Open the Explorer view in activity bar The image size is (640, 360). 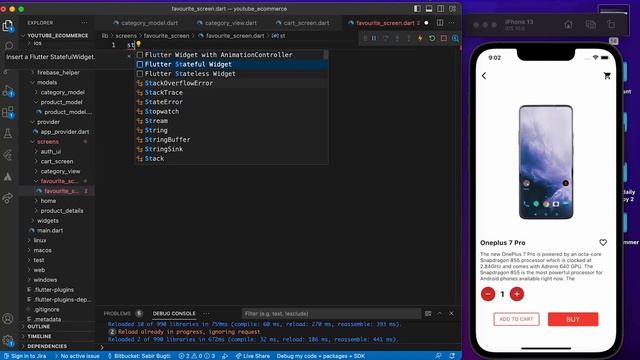point(8,26)
